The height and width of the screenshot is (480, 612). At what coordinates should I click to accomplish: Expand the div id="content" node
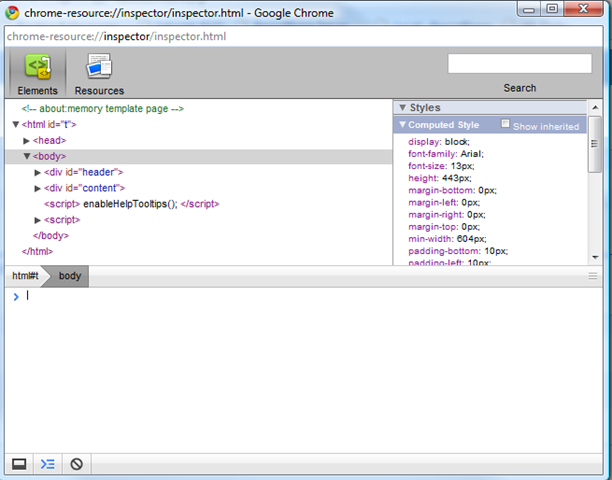click(37, 188)
